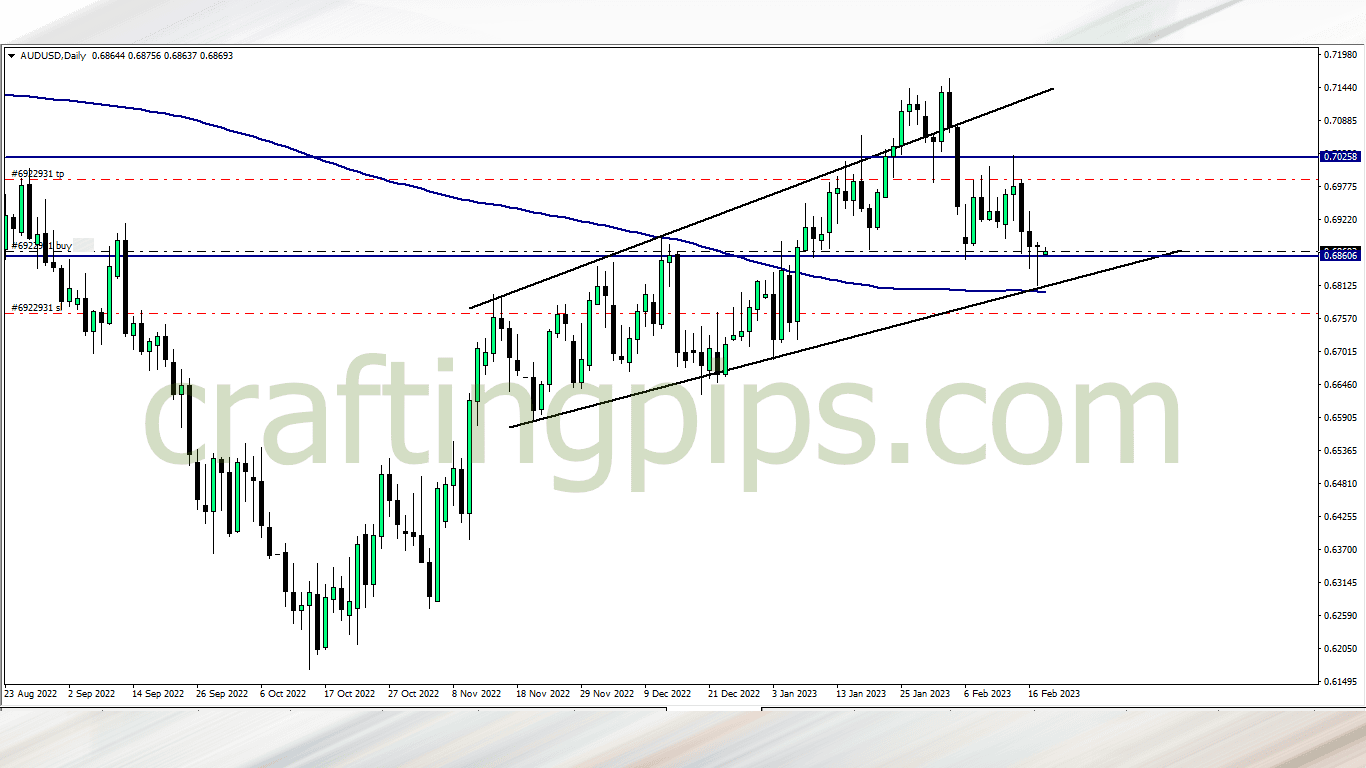This screenshot has height=768, width=1366.
Task: Select the lower channel trendline
Action: click(x=845, y=340)
